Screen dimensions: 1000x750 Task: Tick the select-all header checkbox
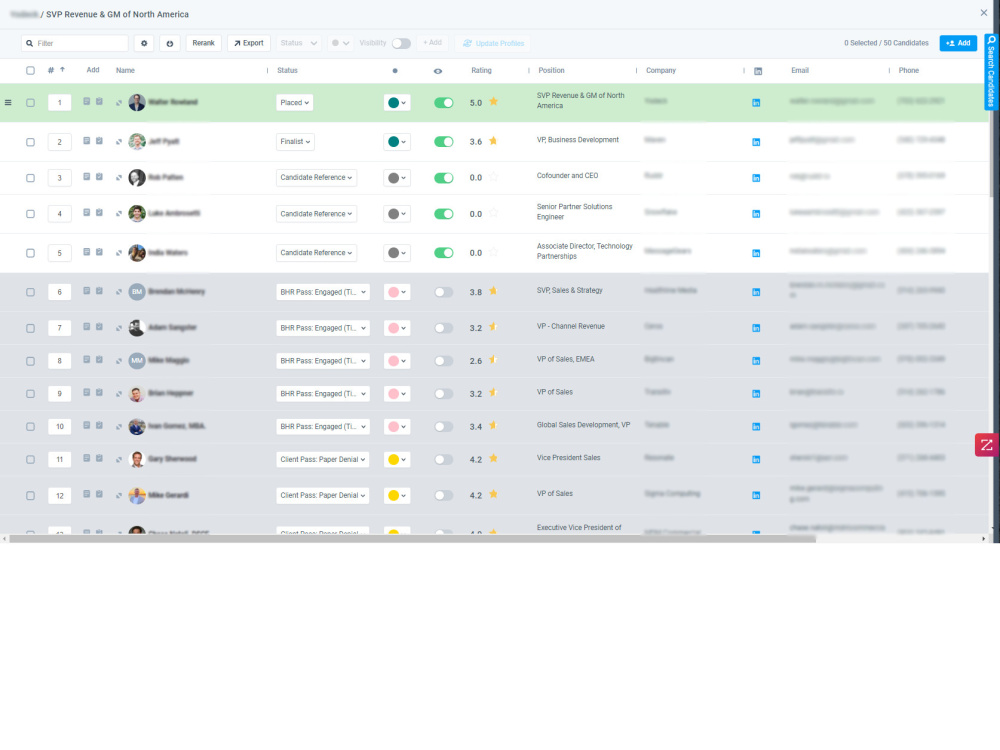pos(30,71)
